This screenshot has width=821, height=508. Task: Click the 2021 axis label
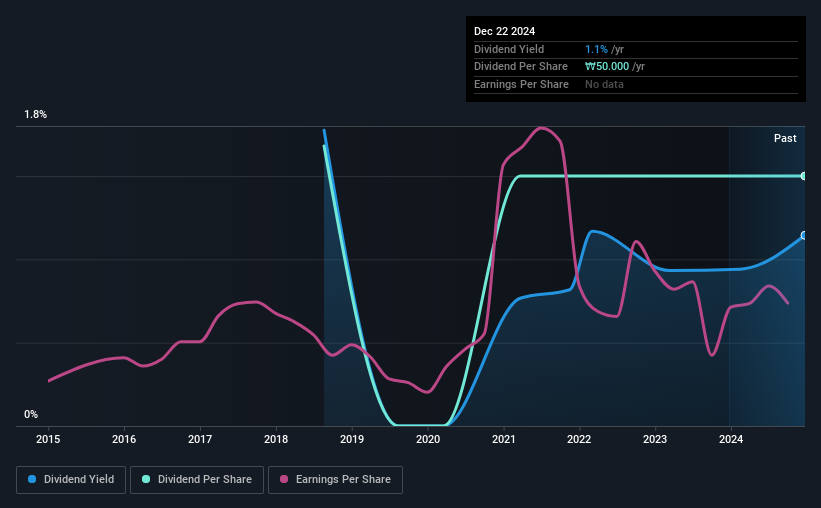click(504, 439)
